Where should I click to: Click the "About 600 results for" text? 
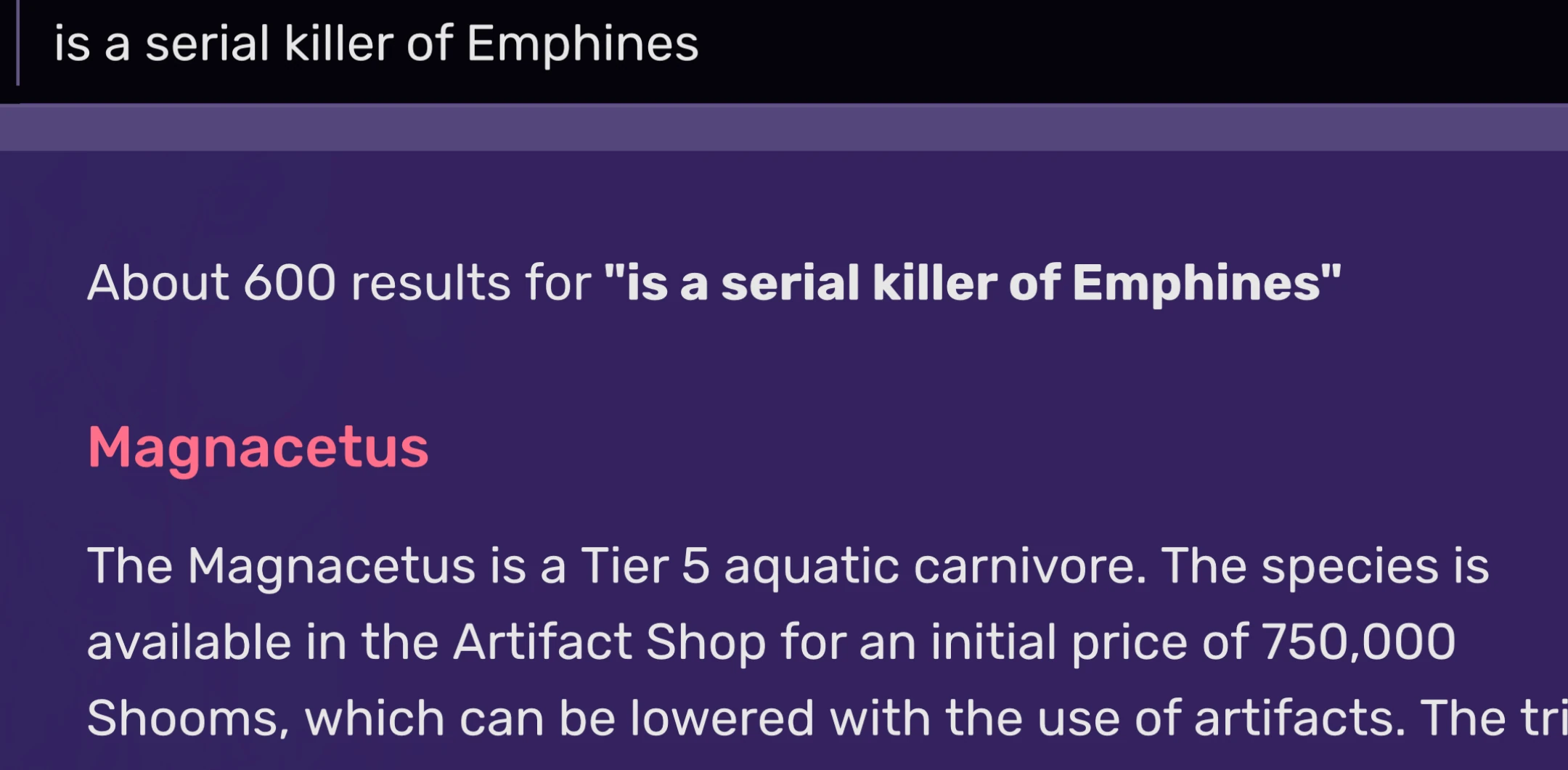[339, 282]
